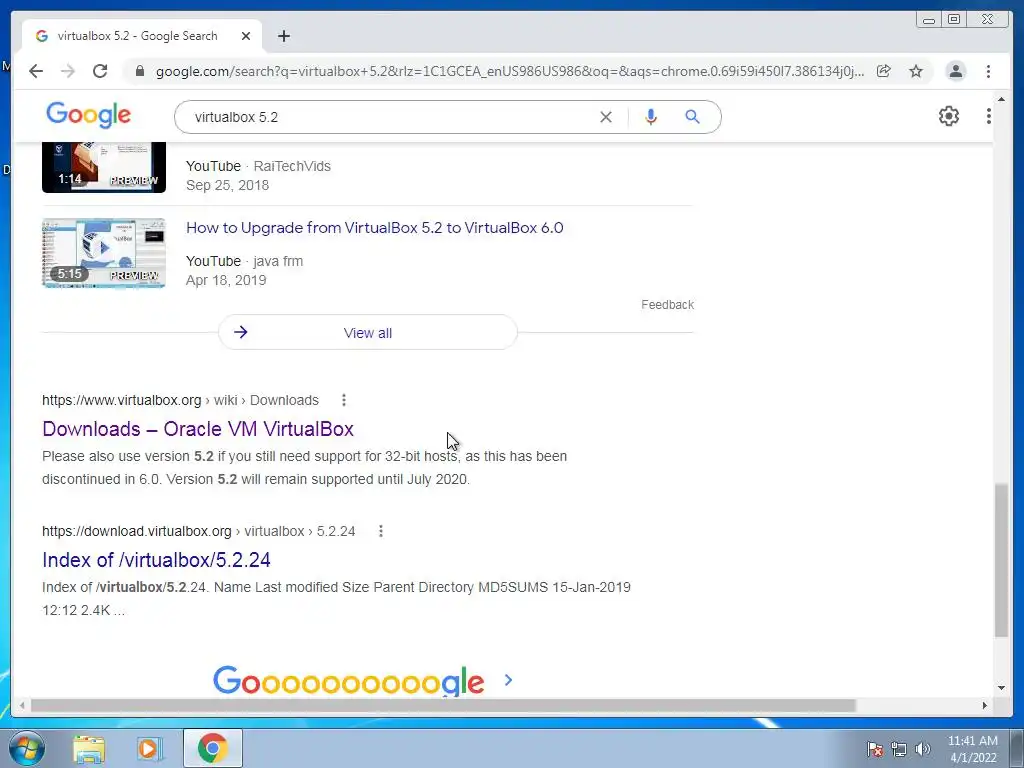
Task: Click the address bar URL
Action: (x=509, y=71)
